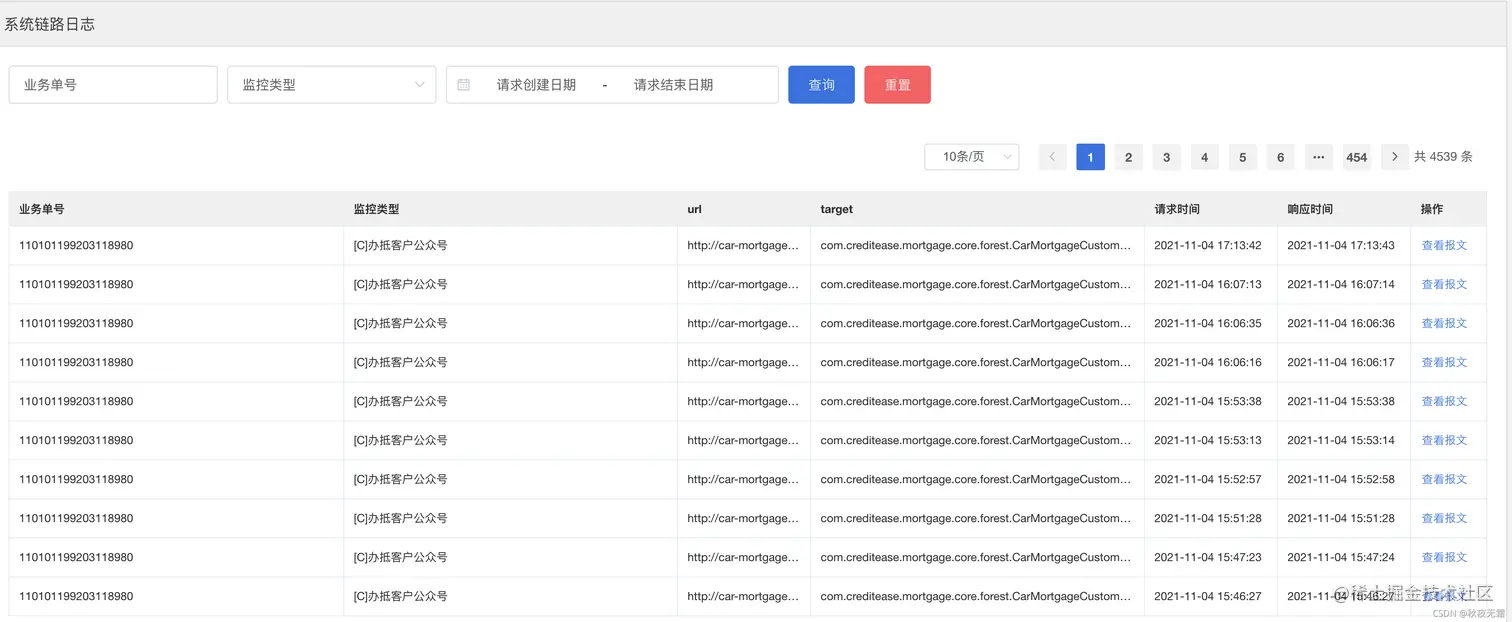Select page 2 in pagination
The height and width of the screenshot is (622, 1512).
[1128, 157]
